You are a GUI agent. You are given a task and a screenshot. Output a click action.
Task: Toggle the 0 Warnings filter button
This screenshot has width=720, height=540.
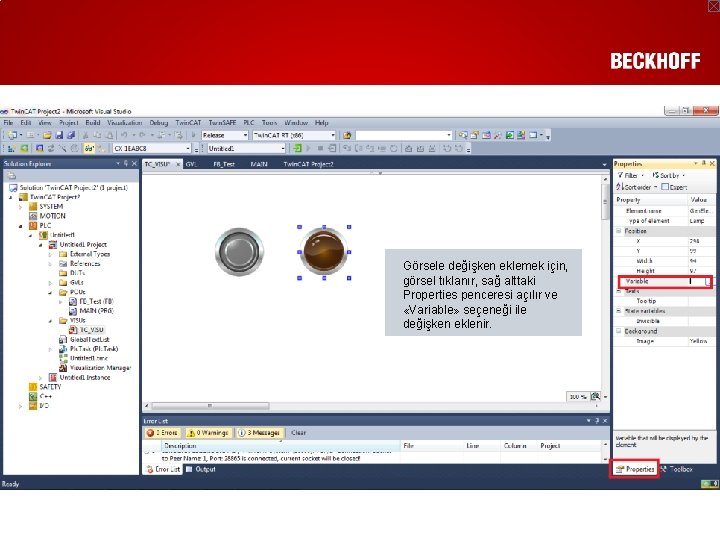point(207,433)
